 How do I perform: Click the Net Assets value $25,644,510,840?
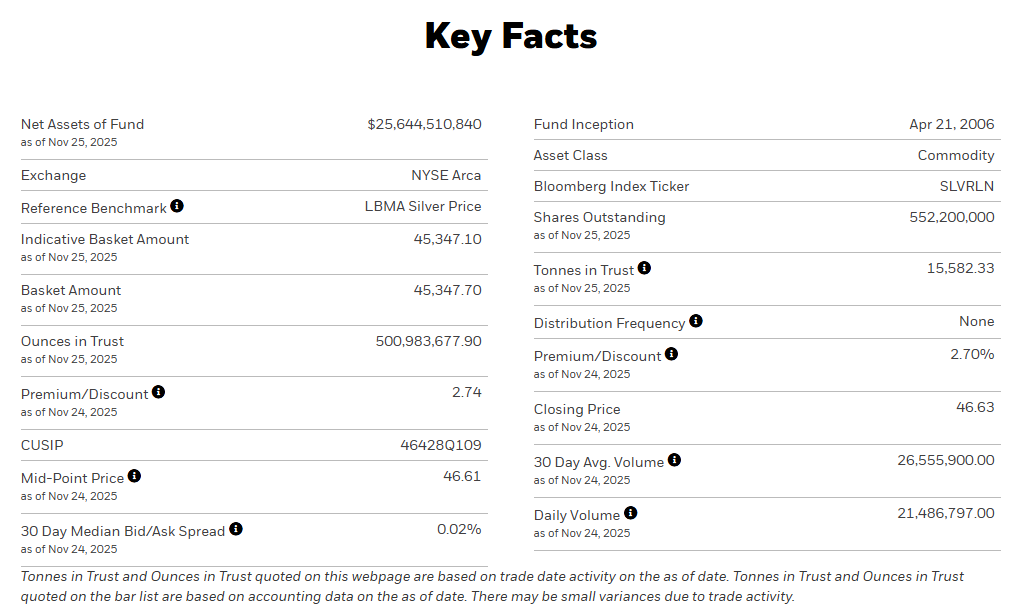424,124
